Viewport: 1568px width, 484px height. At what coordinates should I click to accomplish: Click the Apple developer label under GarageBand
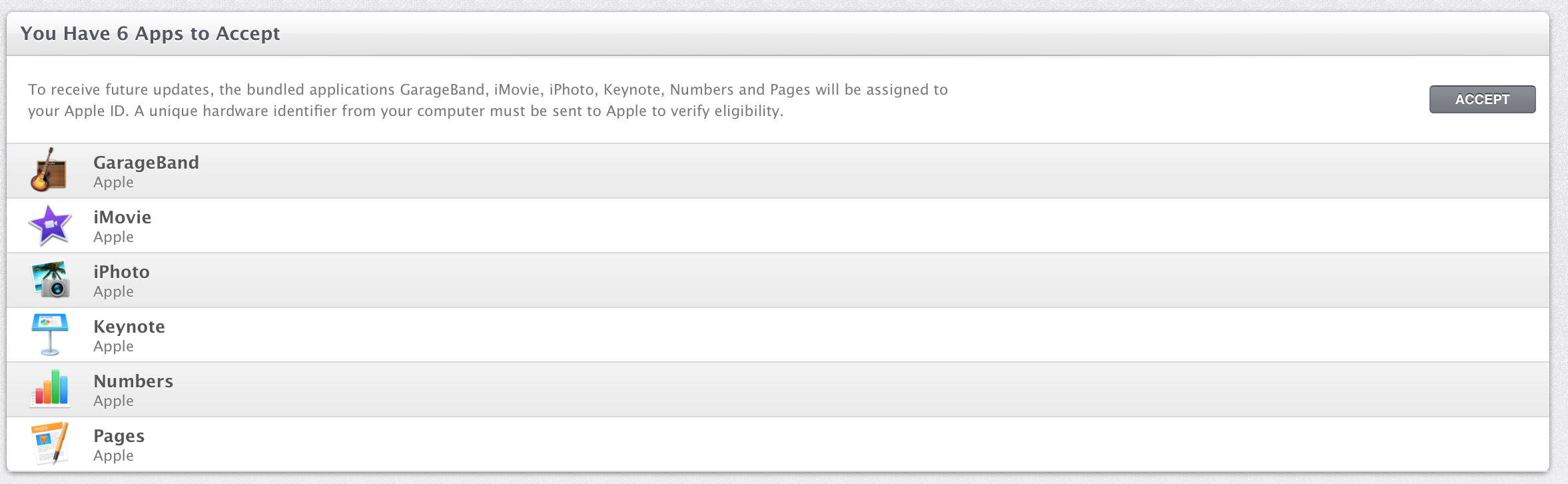pos(113,183)
